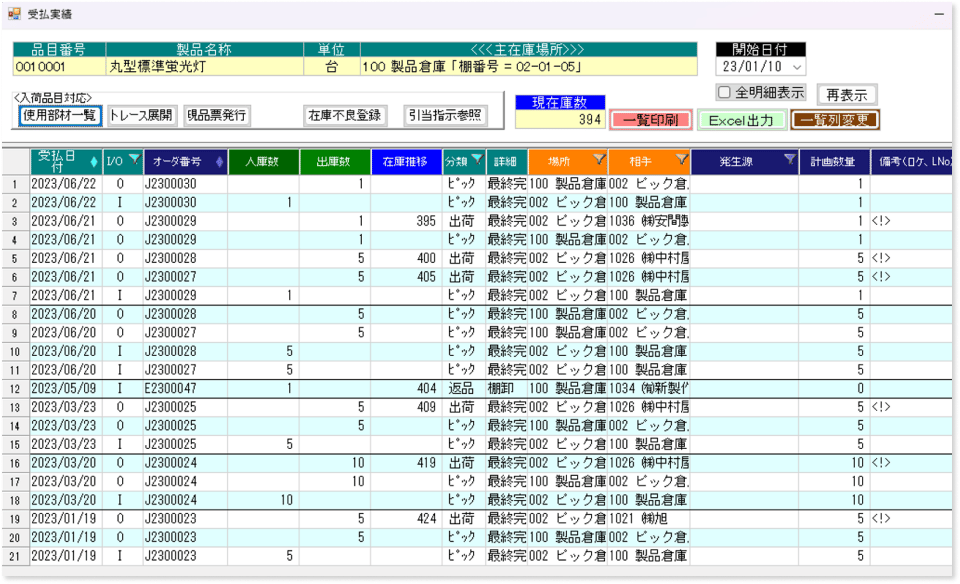960x584 pixels.
Task: Open filter icon on 発生源 column
Action: point(790,160)
